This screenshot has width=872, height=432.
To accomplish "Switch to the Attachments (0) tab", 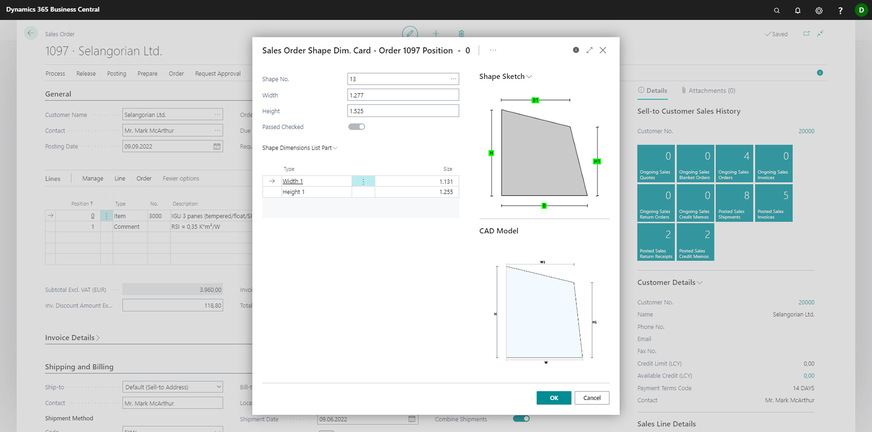I will coord(708,90).
